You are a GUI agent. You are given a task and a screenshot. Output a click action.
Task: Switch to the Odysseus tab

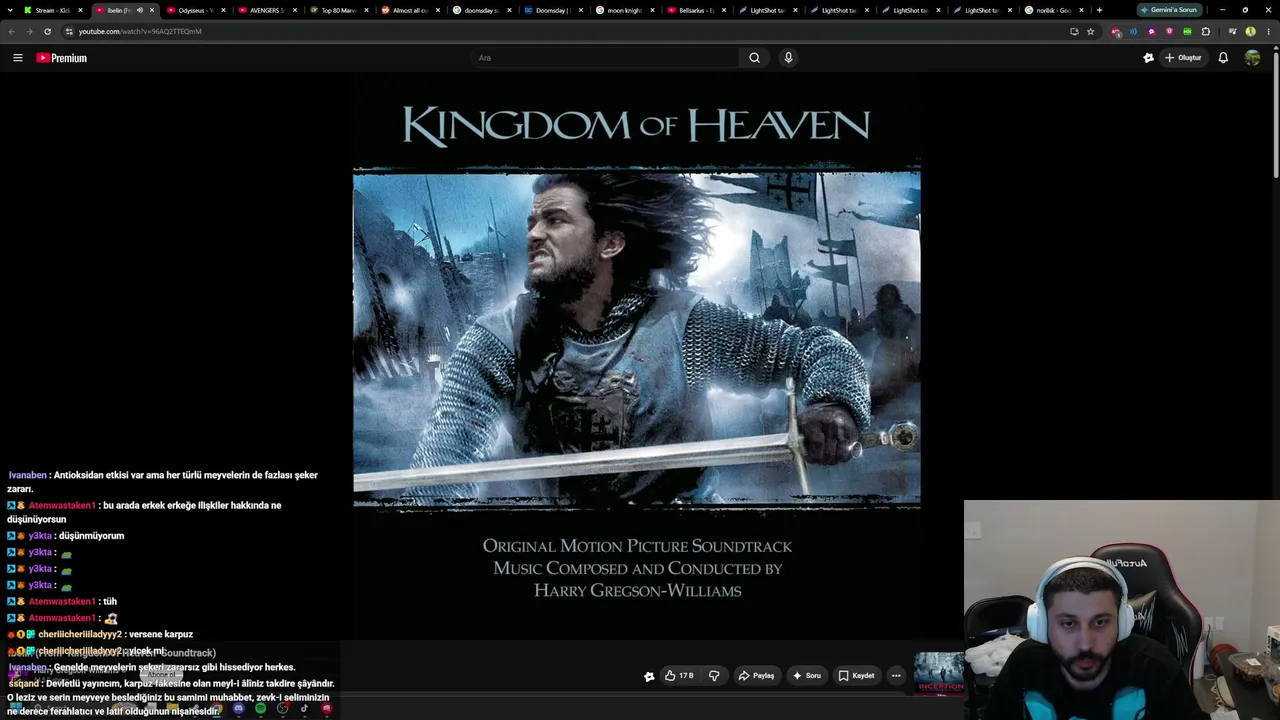tap(196, 10)
